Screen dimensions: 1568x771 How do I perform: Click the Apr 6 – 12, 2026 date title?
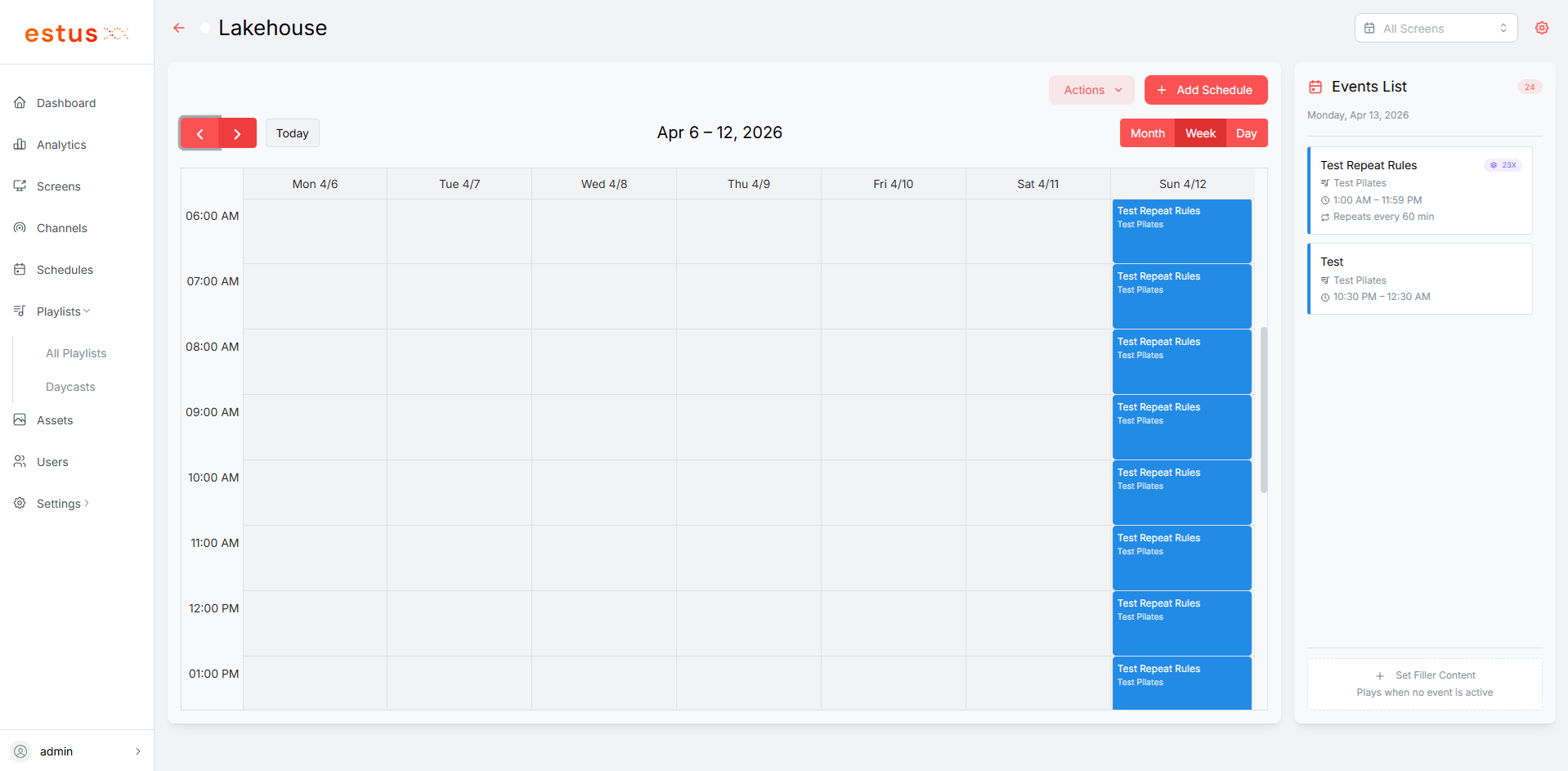tap(719, 132)
